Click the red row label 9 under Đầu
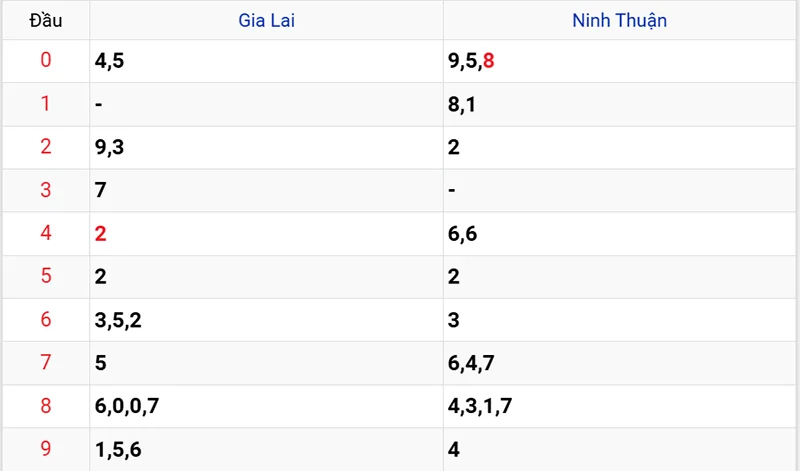800x471 pixels. [46, 449]
